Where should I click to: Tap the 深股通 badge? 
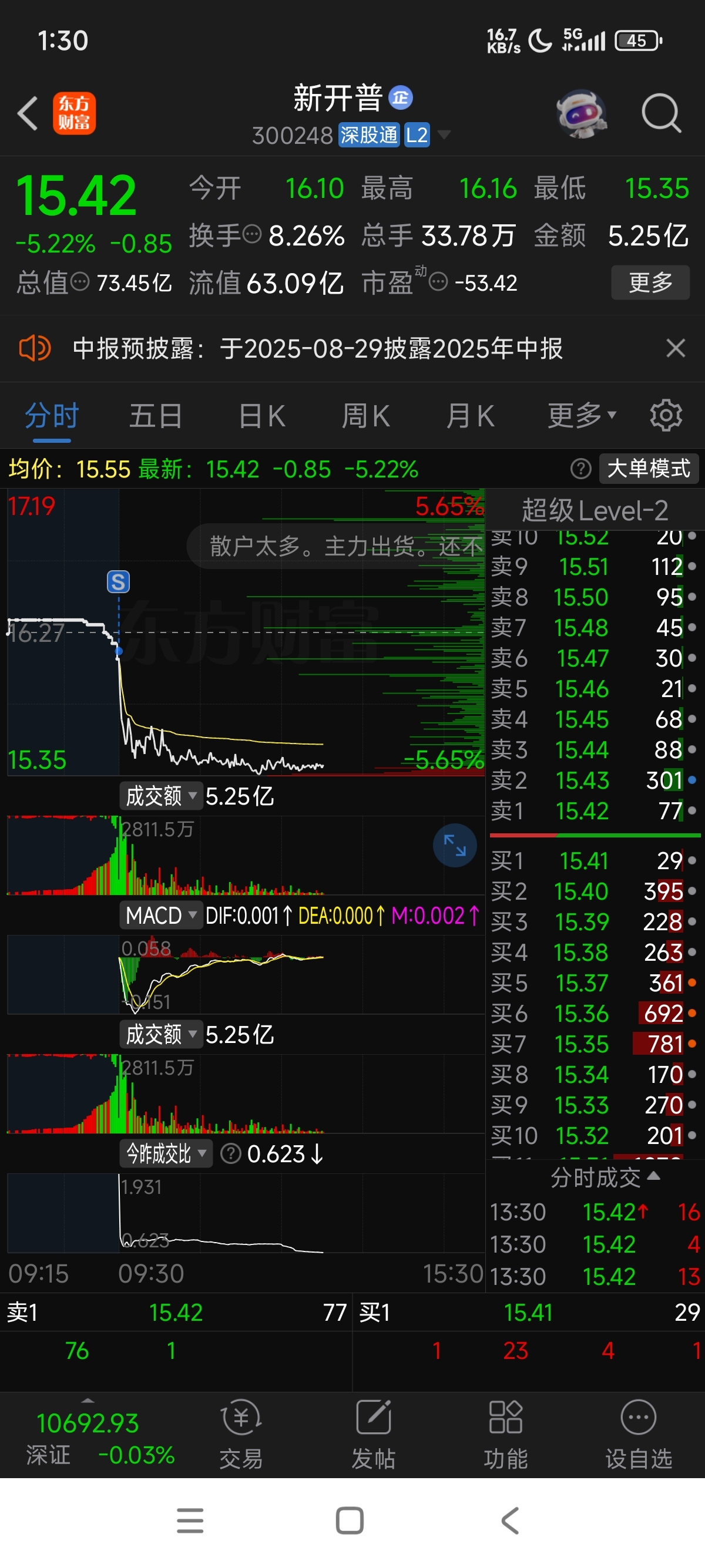click(x=368, y=135)
